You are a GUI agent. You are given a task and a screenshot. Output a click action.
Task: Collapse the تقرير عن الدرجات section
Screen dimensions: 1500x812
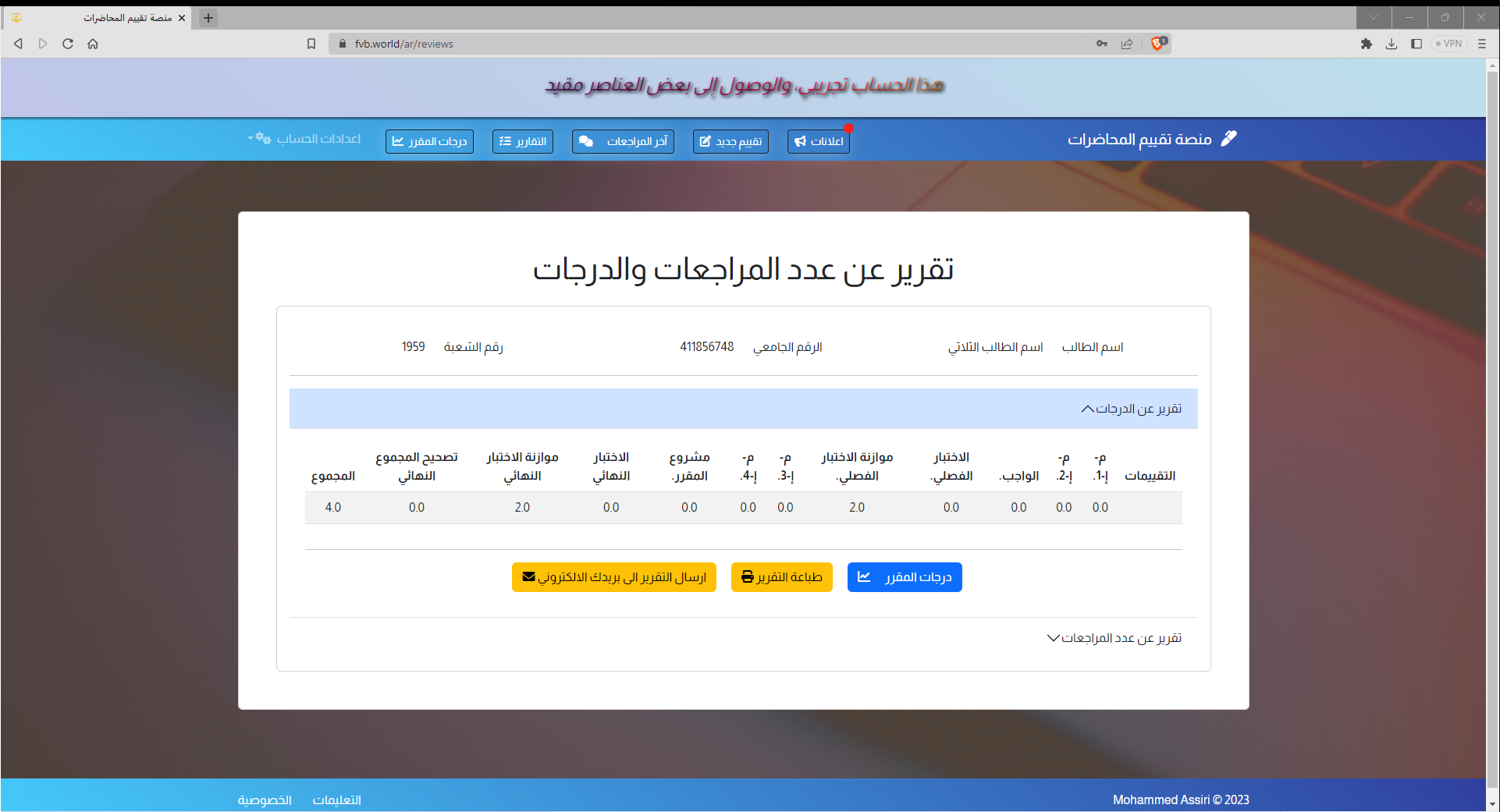pyautogui.click(x=1131, y=409)
